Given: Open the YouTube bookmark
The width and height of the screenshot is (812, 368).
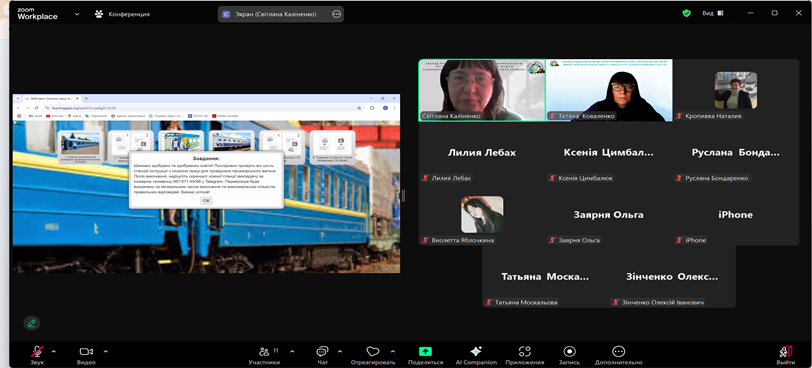Looking at the screenshot, I should (x=54, y=116).
